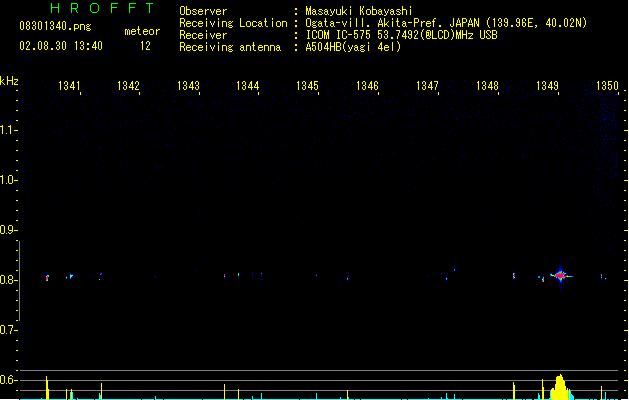Click the observer name Masayuki Kobayashi
The height and width of the screenshot is (400, 629).
(x=359, y=11)
